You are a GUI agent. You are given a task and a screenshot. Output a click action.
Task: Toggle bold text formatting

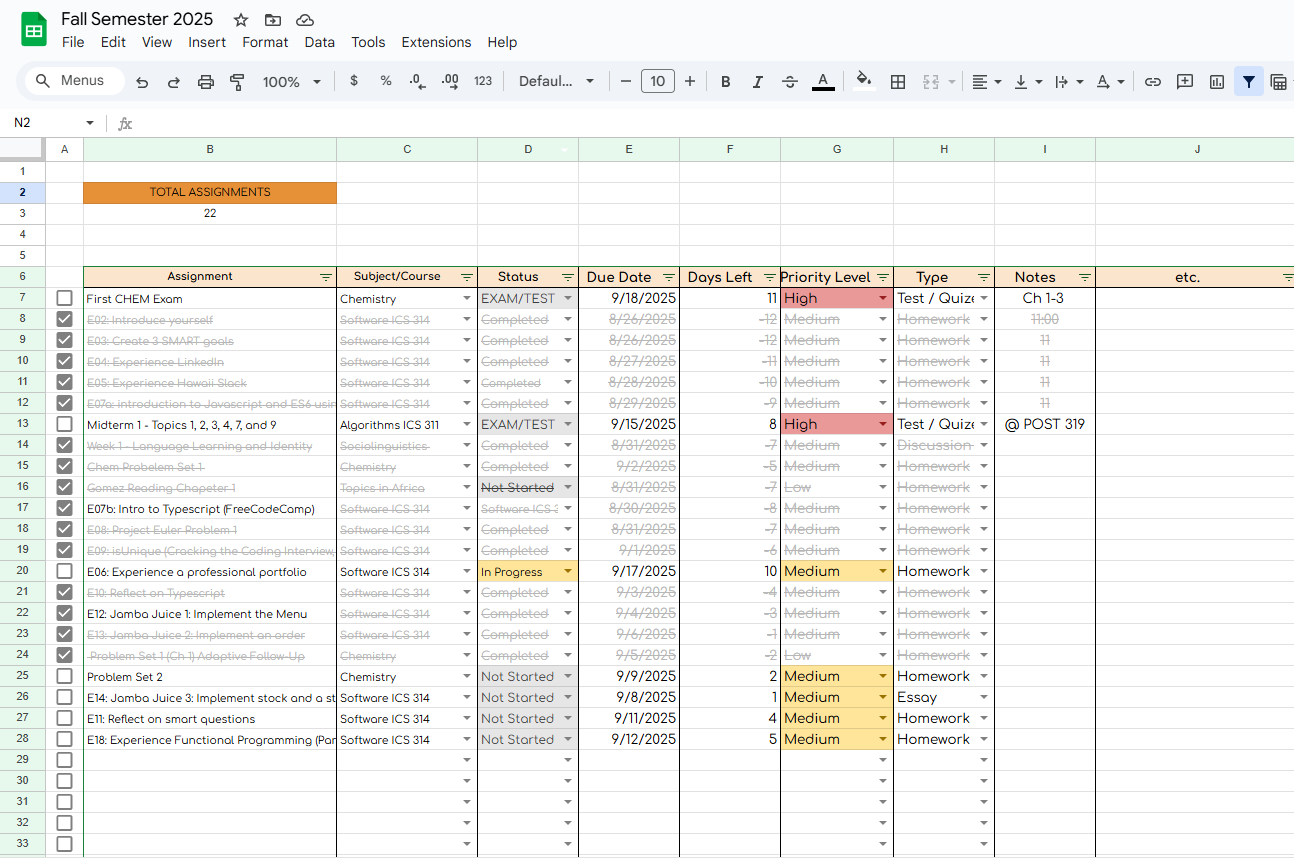(726, 82)
